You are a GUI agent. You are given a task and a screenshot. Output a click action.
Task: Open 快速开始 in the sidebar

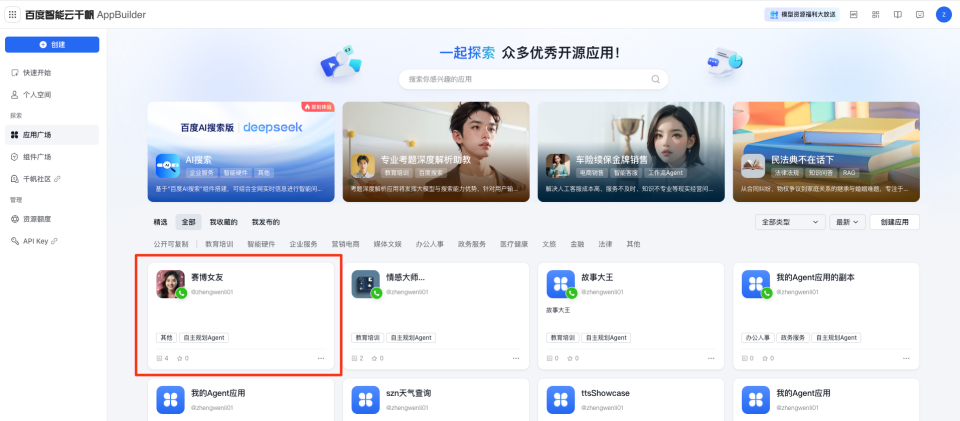[52, 73]
